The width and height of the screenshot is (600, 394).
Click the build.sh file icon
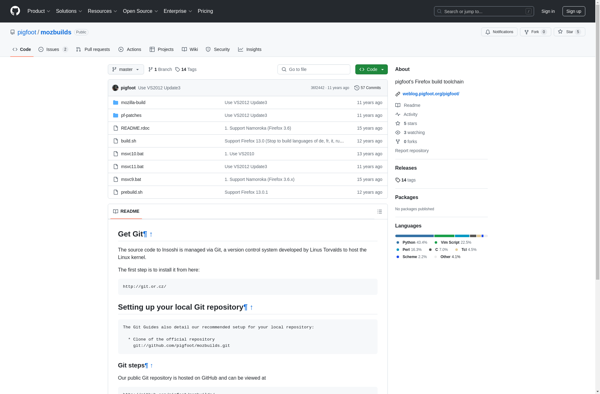tap(116, 141)
